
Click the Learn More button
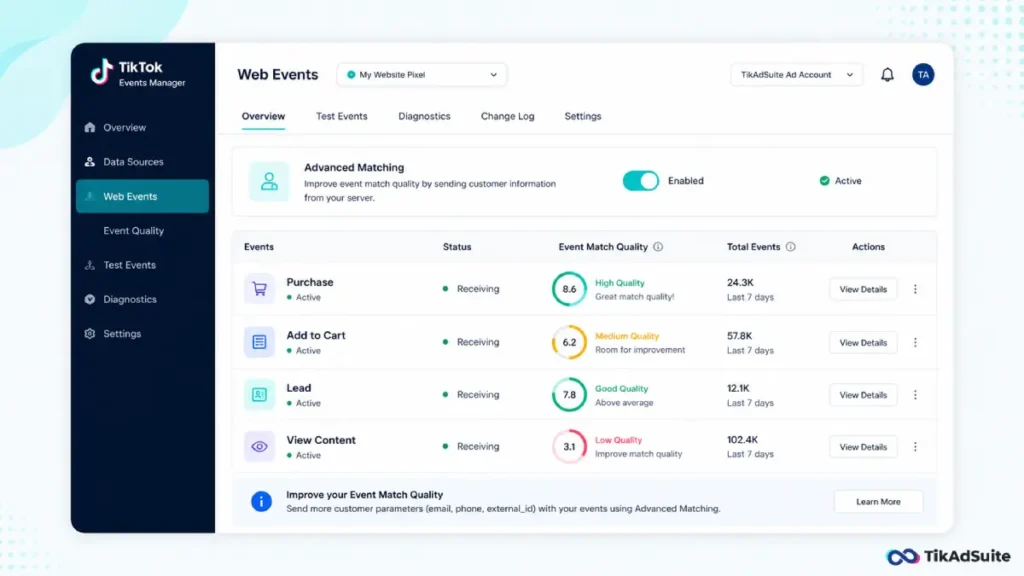pyautogui.click(x=878, y=502)
